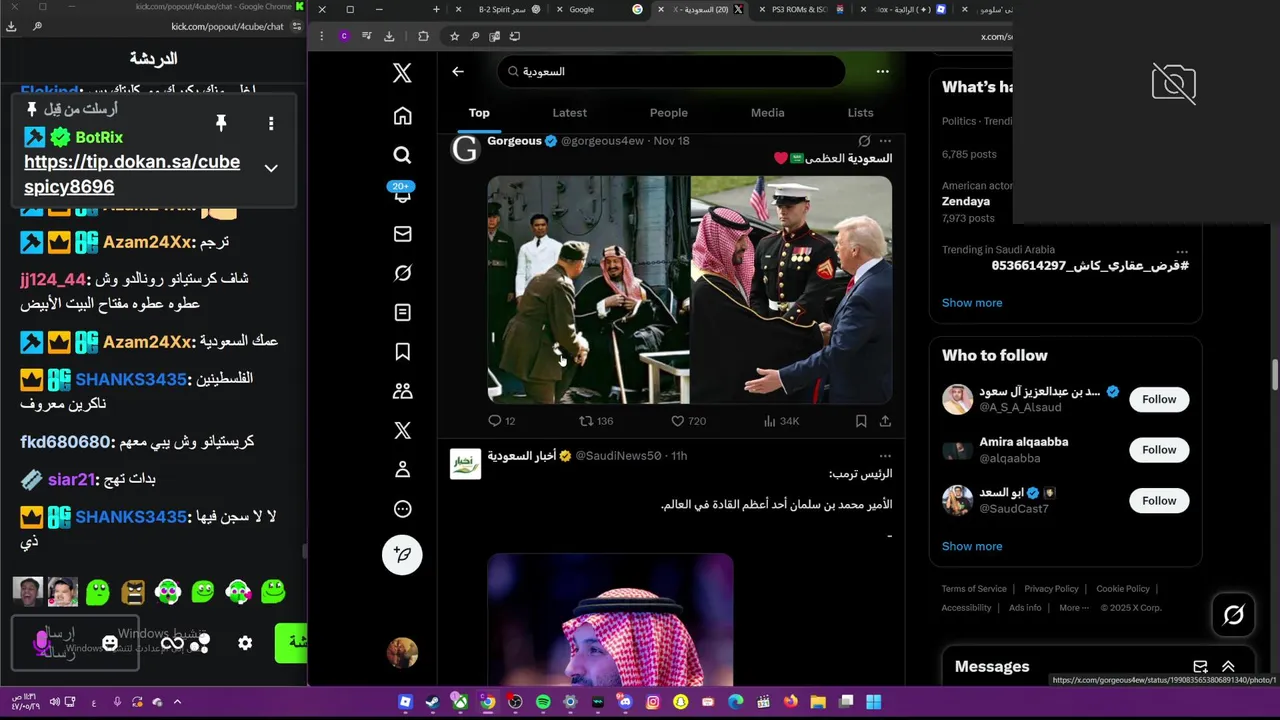Open Zendaya trending topic
Screen dimensions: 1280x720
click(x=966, y=201)
